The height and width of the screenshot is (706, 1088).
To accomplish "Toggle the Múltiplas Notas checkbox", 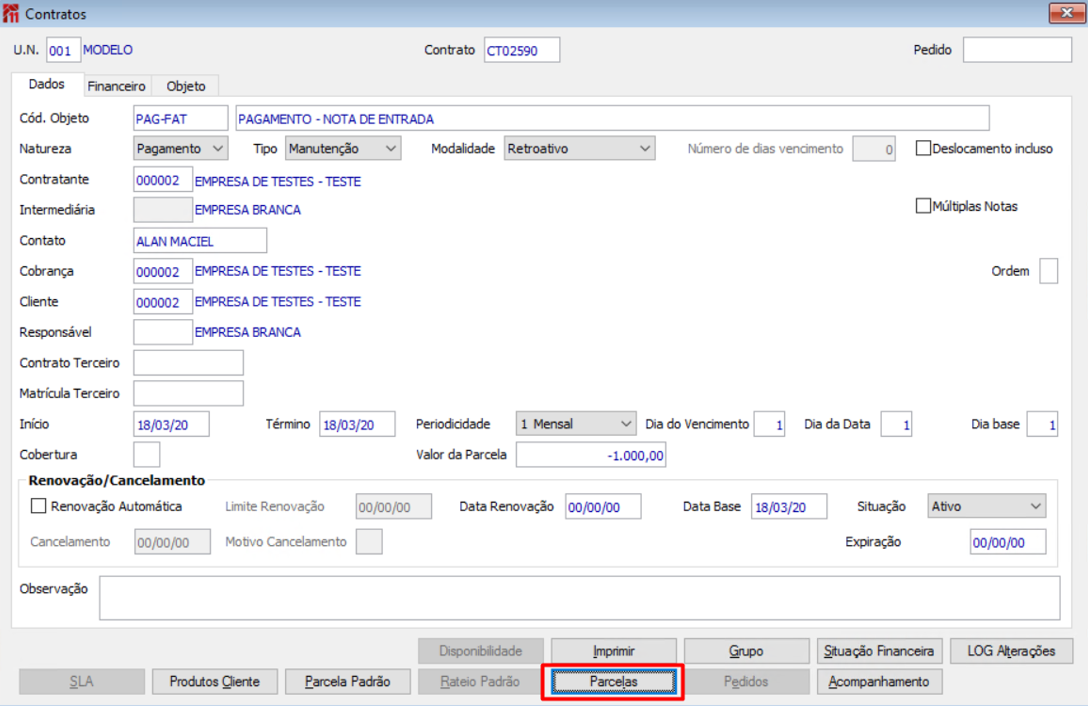I will point(923,206).
